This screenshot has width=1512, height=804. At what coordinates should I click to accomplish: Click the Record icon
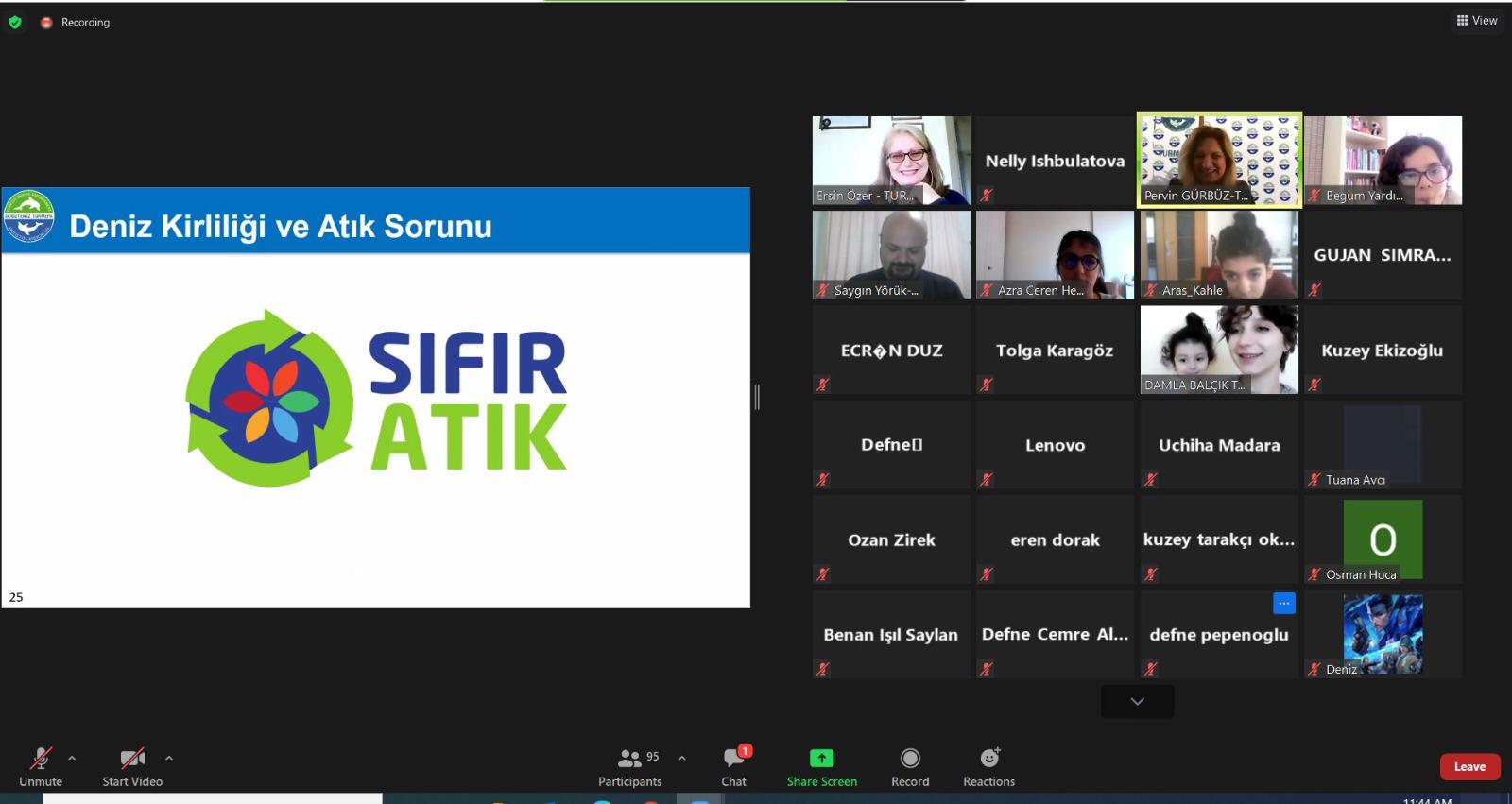(909, 758)
